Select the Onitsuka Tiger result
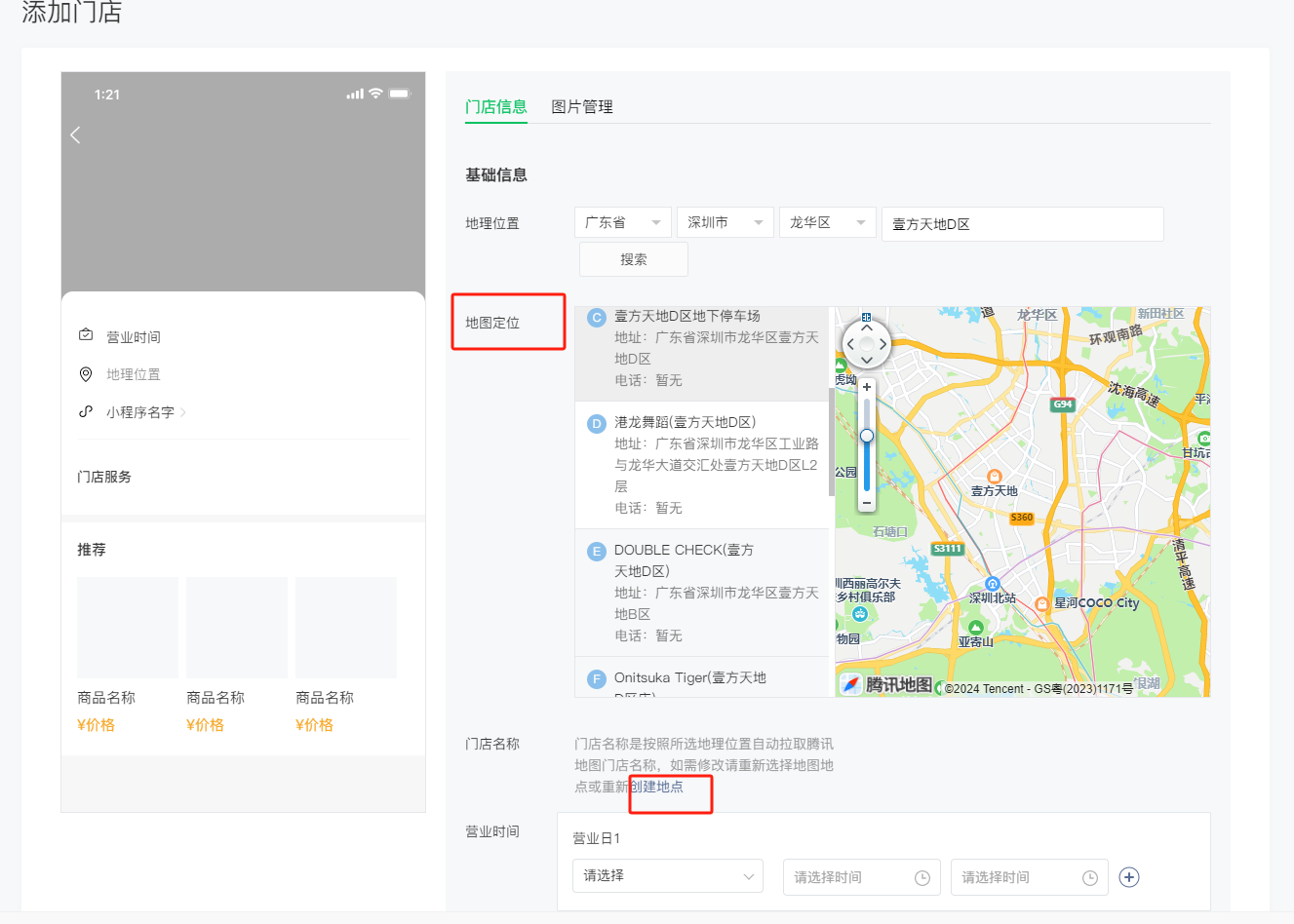1294x924 pixels. pyautogui.click(x=702, y=677)
